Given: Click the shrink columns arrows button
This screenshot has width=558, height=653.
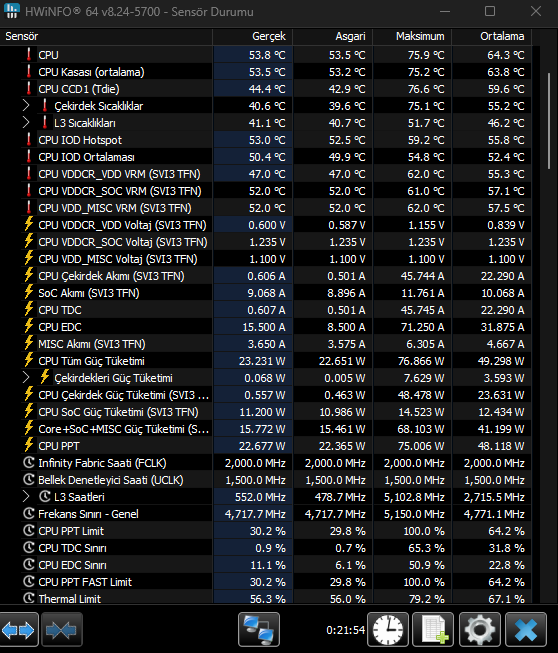Looking at the screenshot, I should click(x=62, y=630).
